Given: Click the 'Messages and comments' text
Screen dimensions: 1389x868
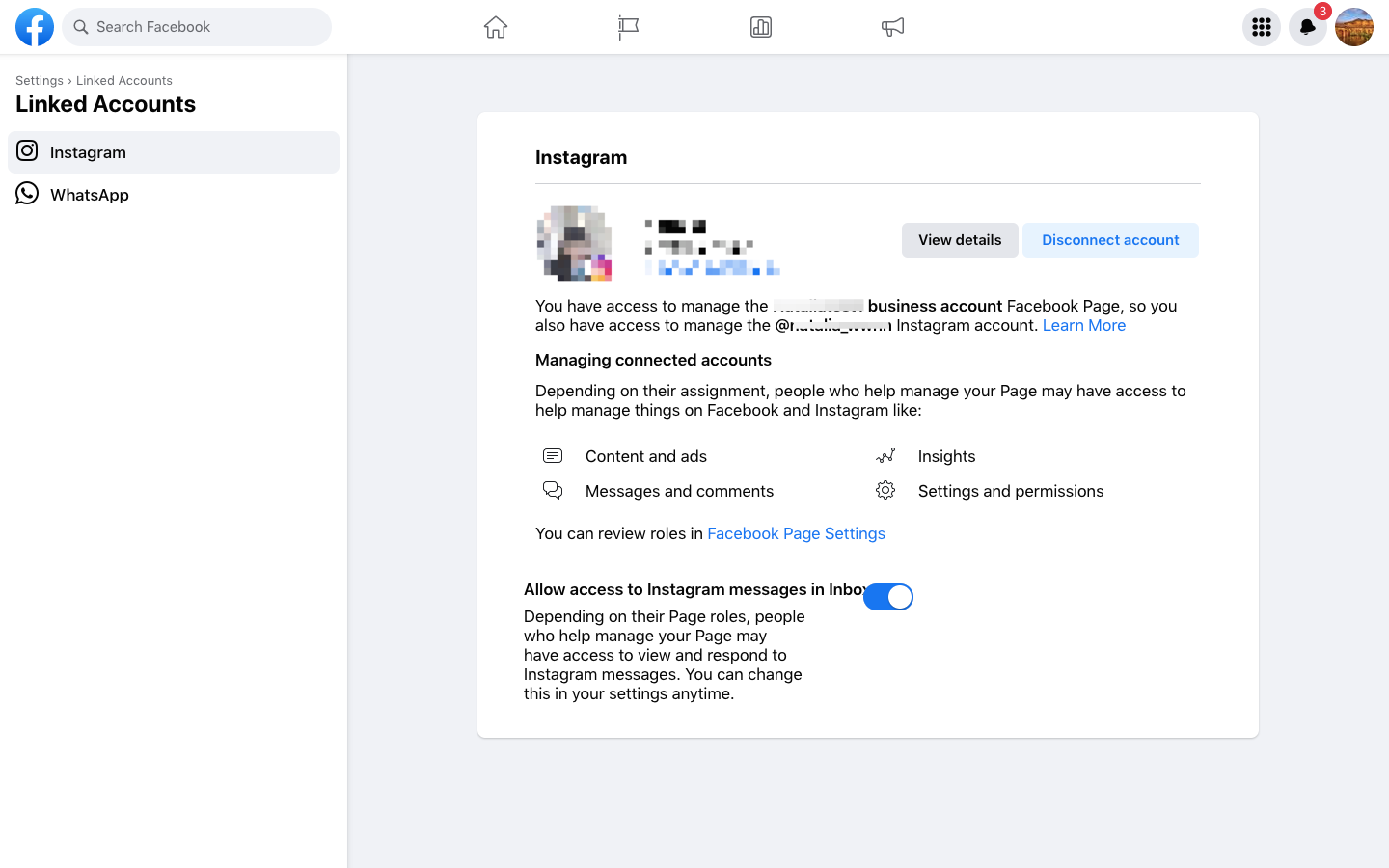Looking at the screenshot, I should (x=679, y=491).
